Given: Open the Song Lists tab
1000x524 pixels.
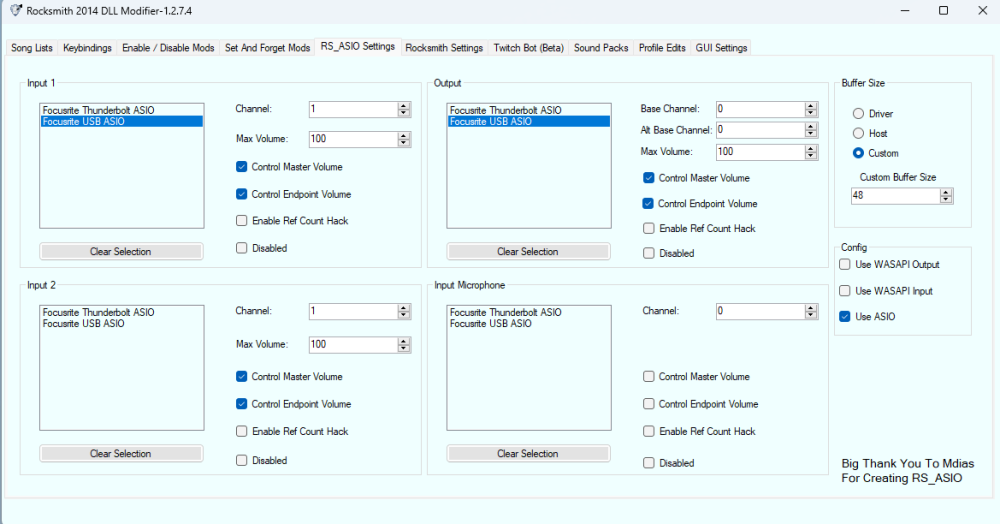Looking at the screenshot, I should point(32,48).
